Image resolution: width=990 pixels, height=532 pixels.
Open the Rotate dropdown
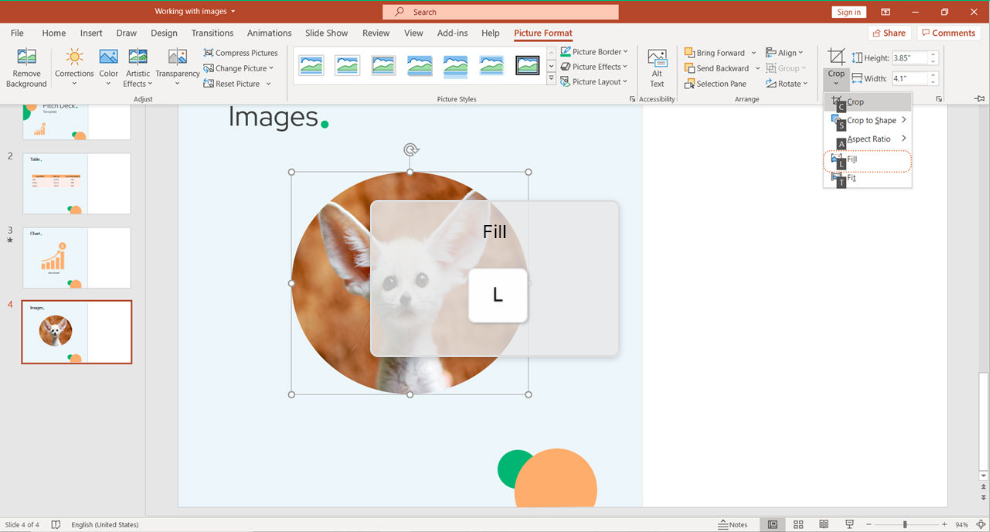pyautogui.click(x=787, y=83)
